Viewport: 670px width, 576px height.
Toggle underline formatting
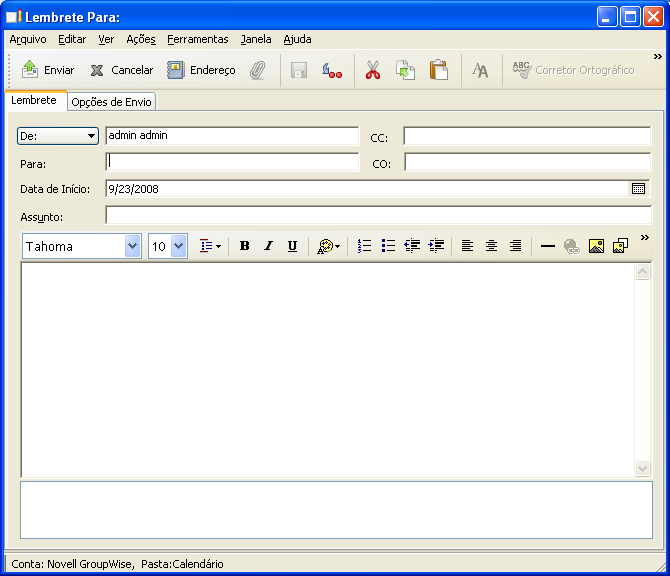292,246
